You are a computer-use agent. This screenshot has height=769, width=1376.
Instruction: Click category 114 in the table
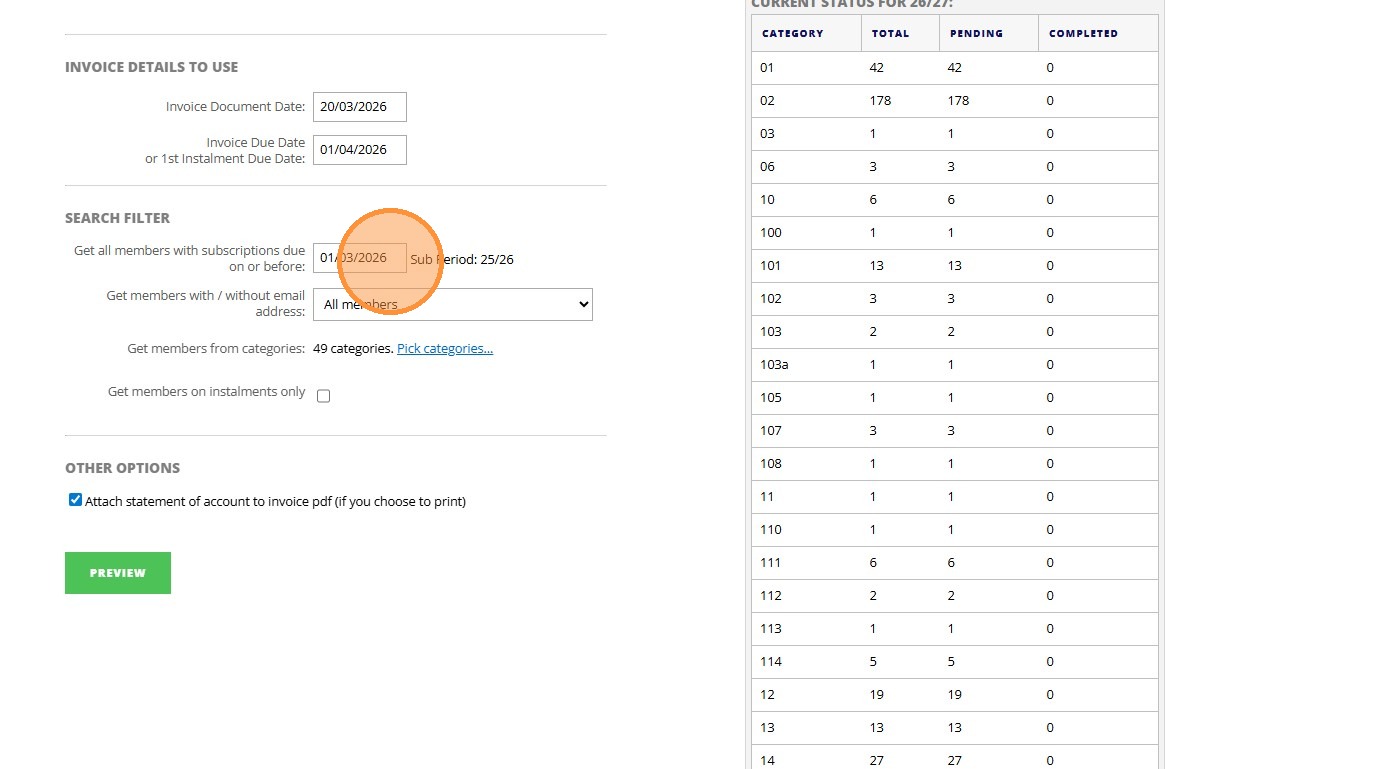(x=770, y=662)
